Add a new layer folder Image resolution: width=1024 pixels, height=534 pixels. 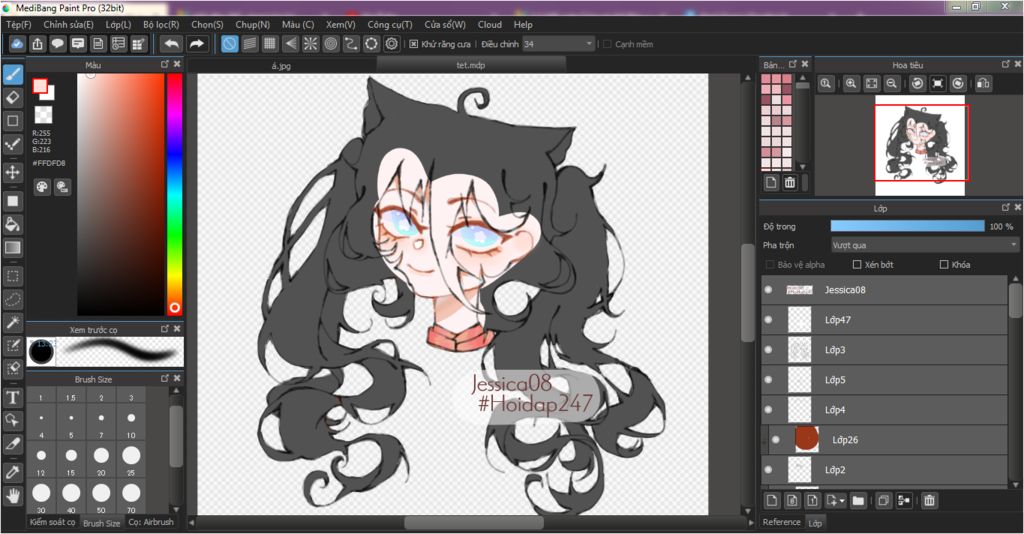coord(858,501)
